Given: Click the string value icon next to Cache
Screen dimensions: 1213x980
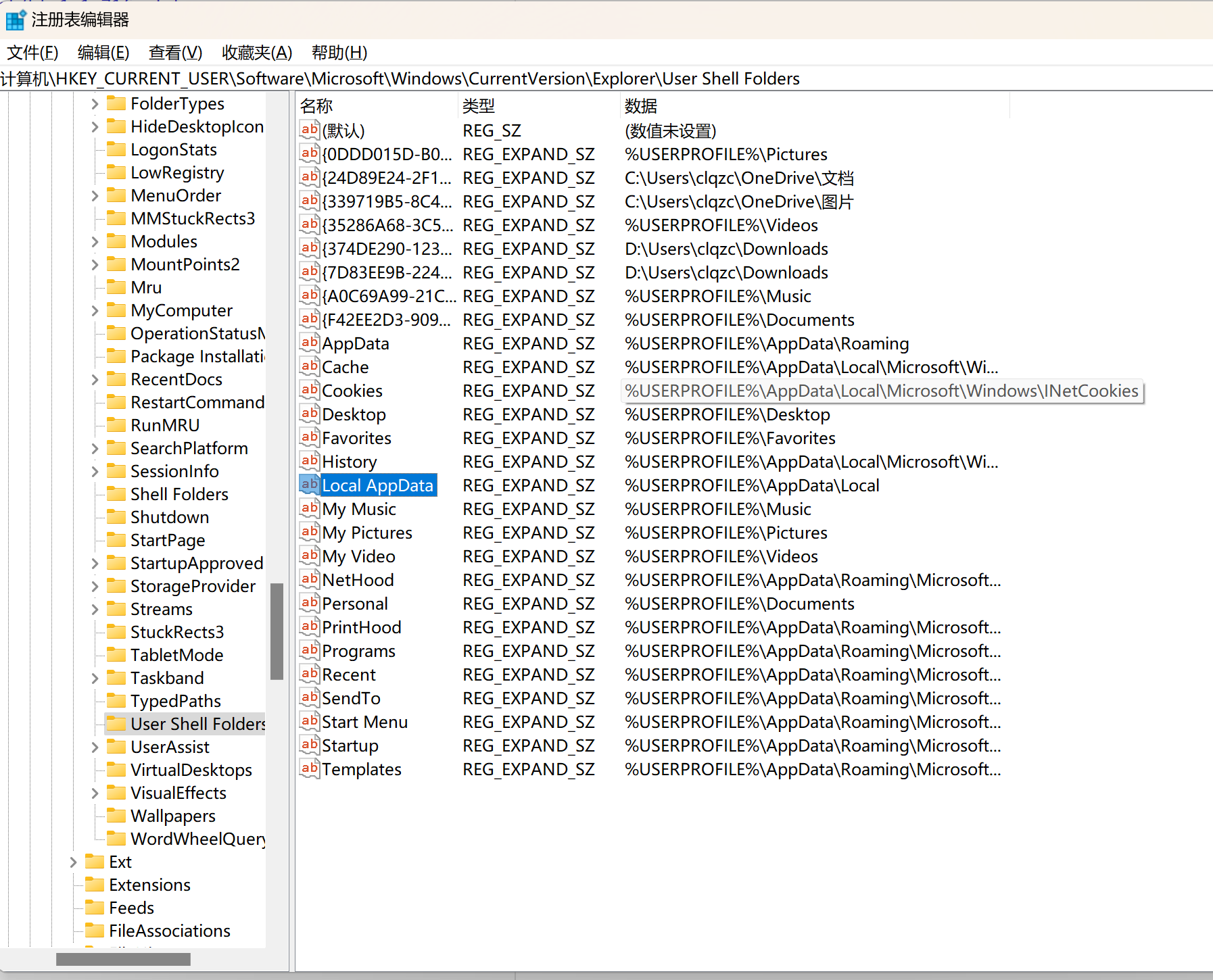Looking at the screenshot, I should click(310, 366).
